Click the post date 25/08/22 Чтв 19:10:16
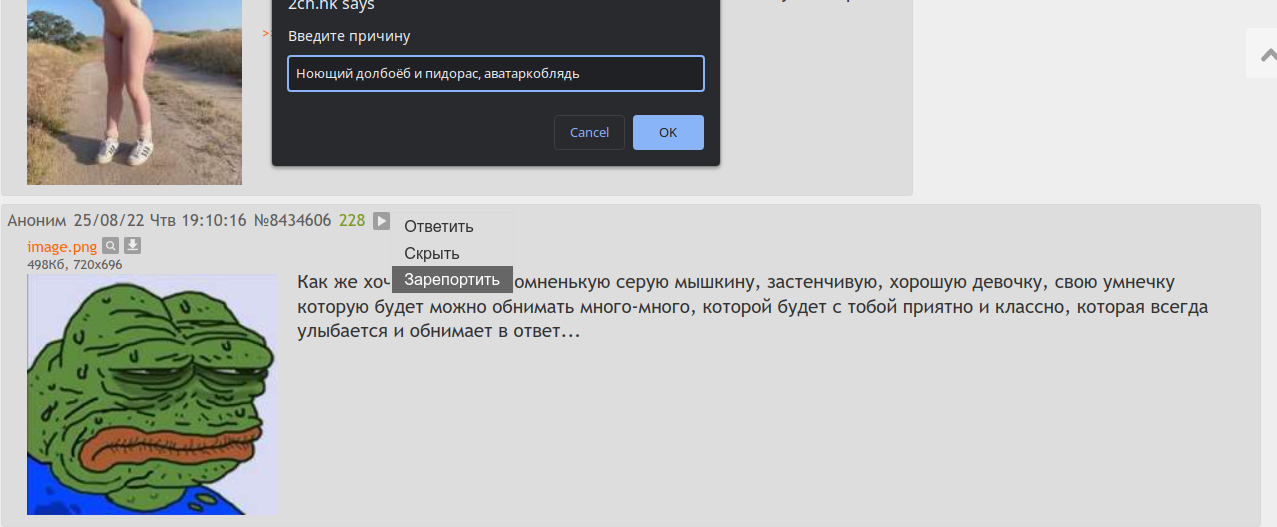This screenshot has height=527, width=1277. pyautogui.click(x=160, y=220)
